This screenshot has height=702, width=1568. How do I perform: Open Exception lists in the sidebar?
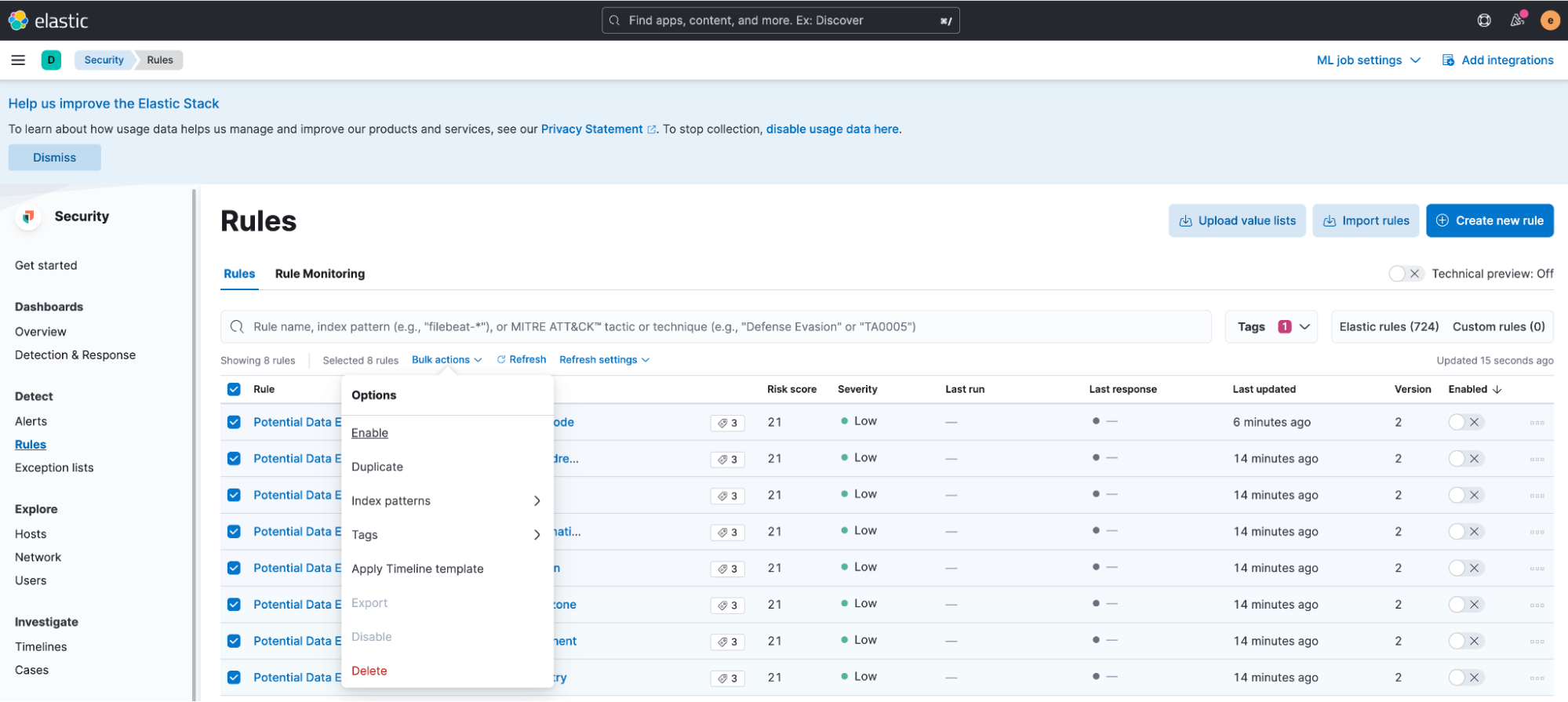[54, 467]
